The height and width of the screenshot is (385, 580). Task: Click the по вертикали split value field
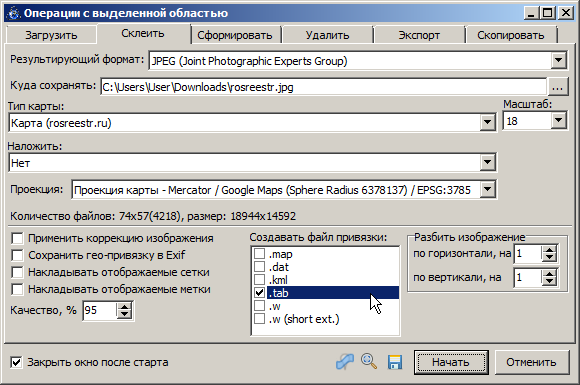point(528,277)
